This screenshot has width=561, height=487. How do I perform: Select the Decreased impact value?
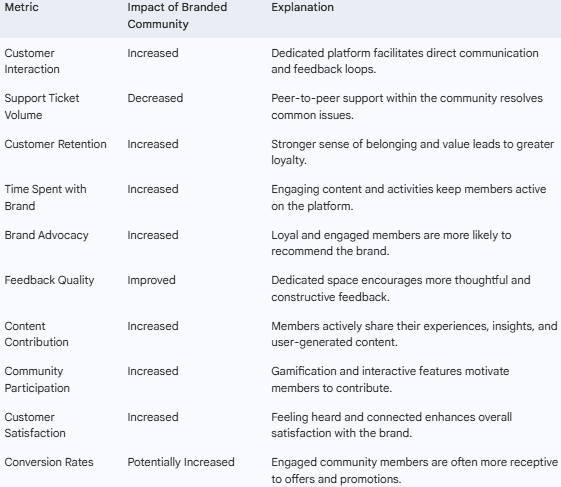155,98
